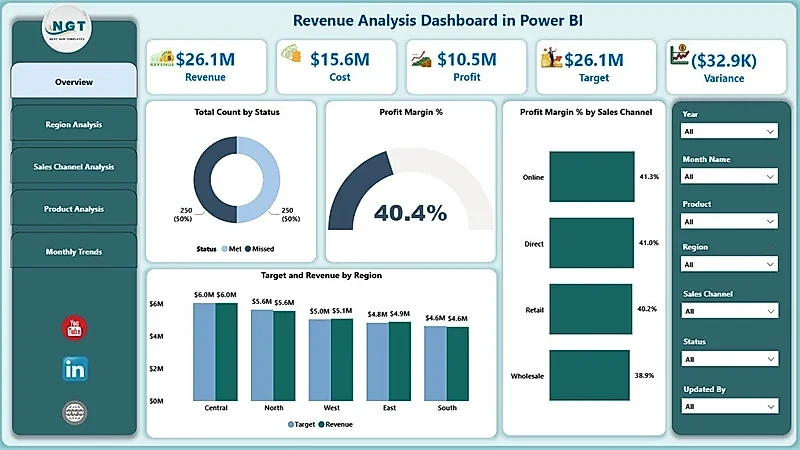Click the 40.4% gauge value
The height and width of the screenshot is (450, 800).
point(410,212)
